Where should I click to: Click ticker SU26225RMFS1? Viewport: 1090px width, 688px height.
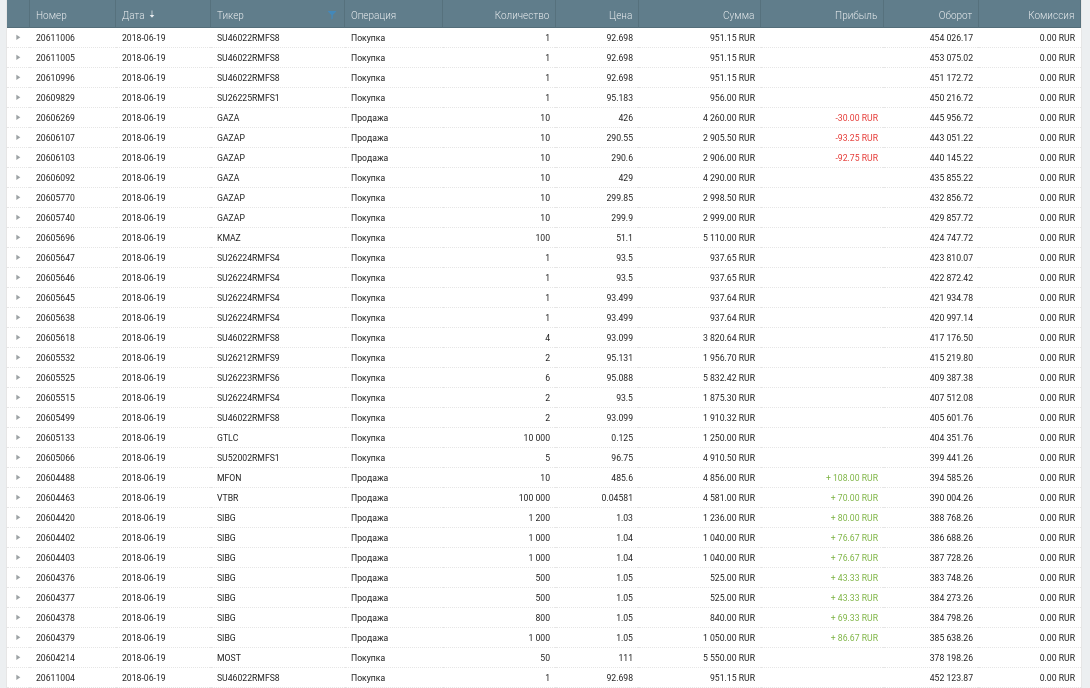pyautogui.click(x=248, y=98)
